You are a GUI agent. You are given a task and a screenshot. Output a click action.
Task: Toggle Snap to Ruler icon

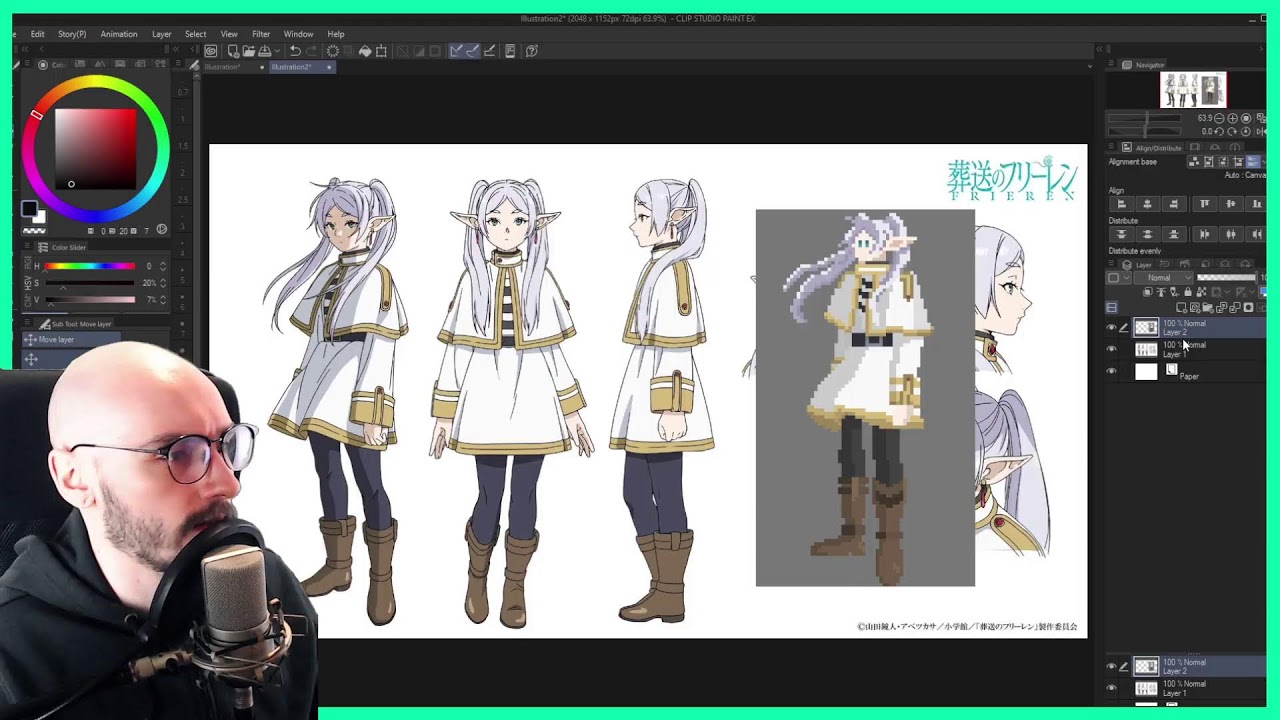coord(456,51)
